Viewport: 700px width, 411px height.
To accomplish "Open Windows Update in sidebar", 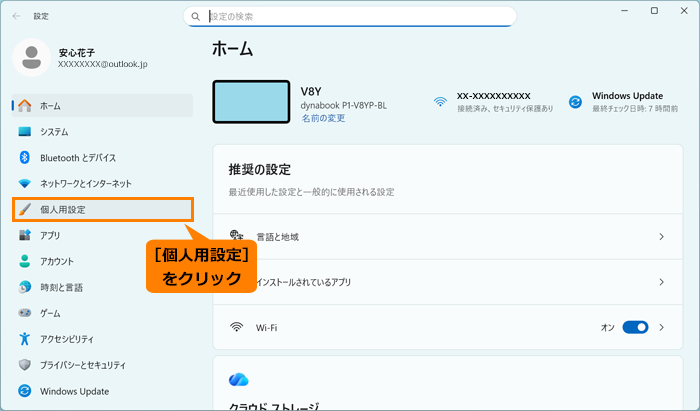I will click(x=102, y=391).
